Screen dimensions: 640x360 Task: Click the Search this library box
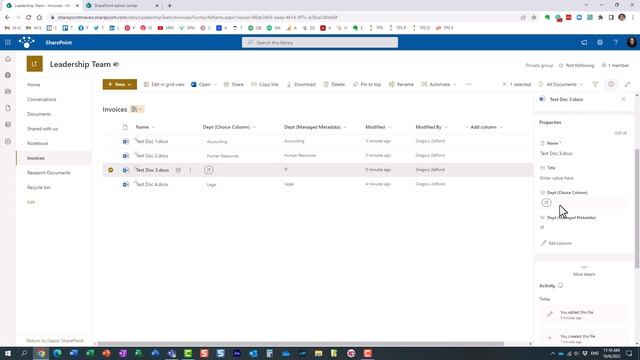point(320,42)
